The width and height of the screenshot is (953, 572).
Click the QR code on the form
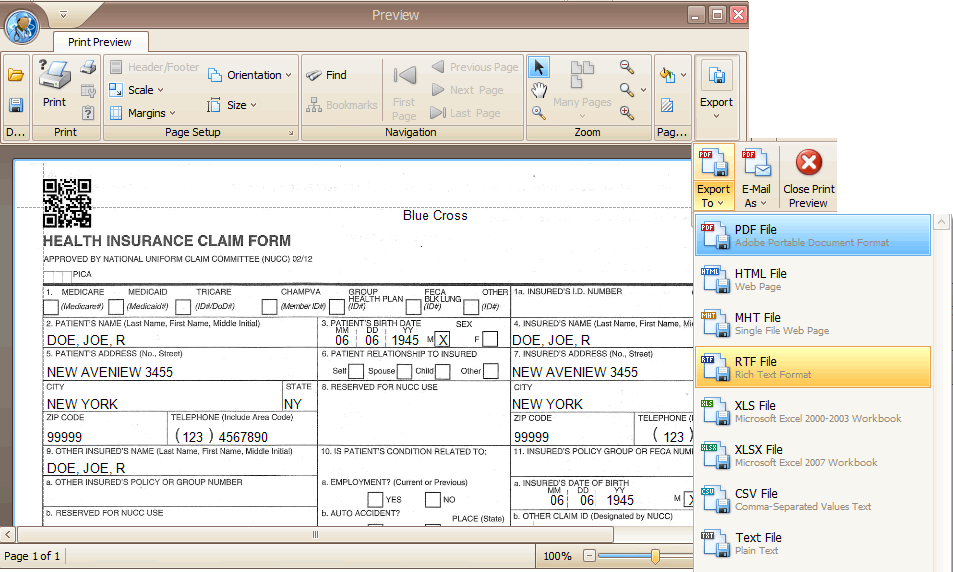[67, 204]
